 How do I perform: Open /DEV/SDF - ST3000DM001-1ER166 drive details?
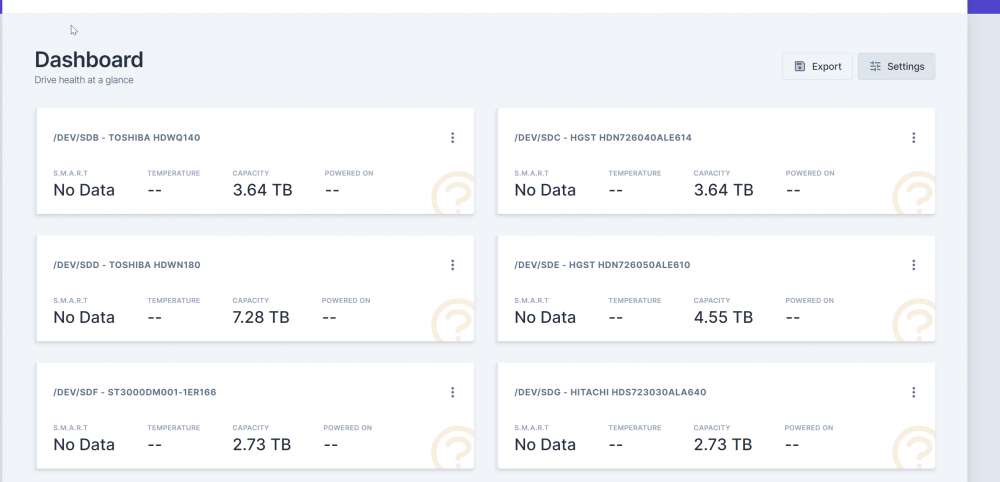[x=135, y=392]
